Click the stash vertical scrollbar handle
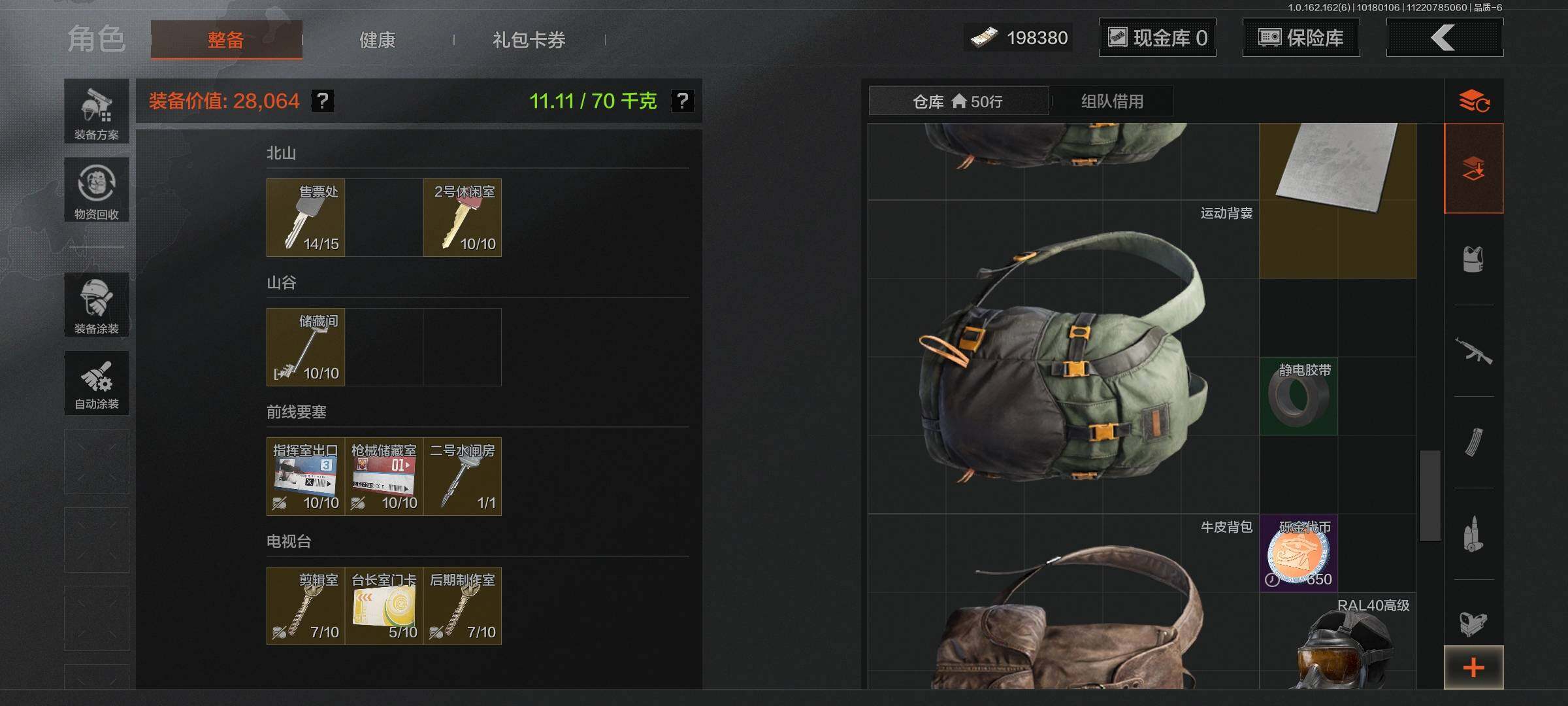1568x706 pixels. [1430, 496]
